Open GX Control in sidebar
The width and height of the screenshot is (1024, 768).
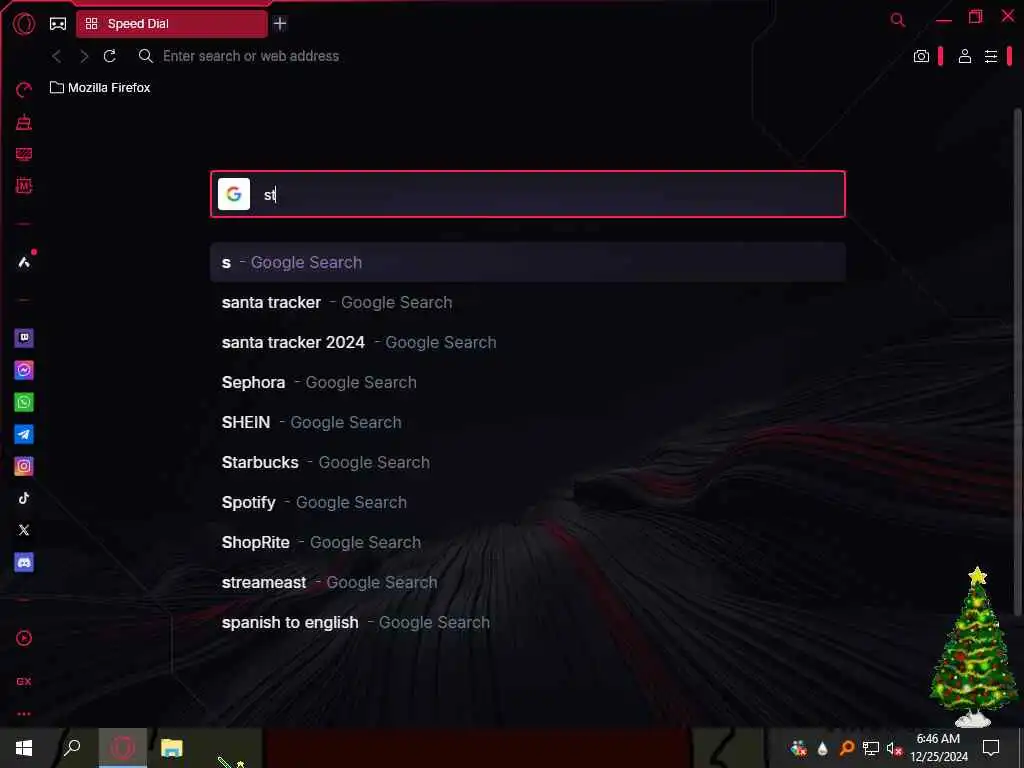click(x=24, y=89)
